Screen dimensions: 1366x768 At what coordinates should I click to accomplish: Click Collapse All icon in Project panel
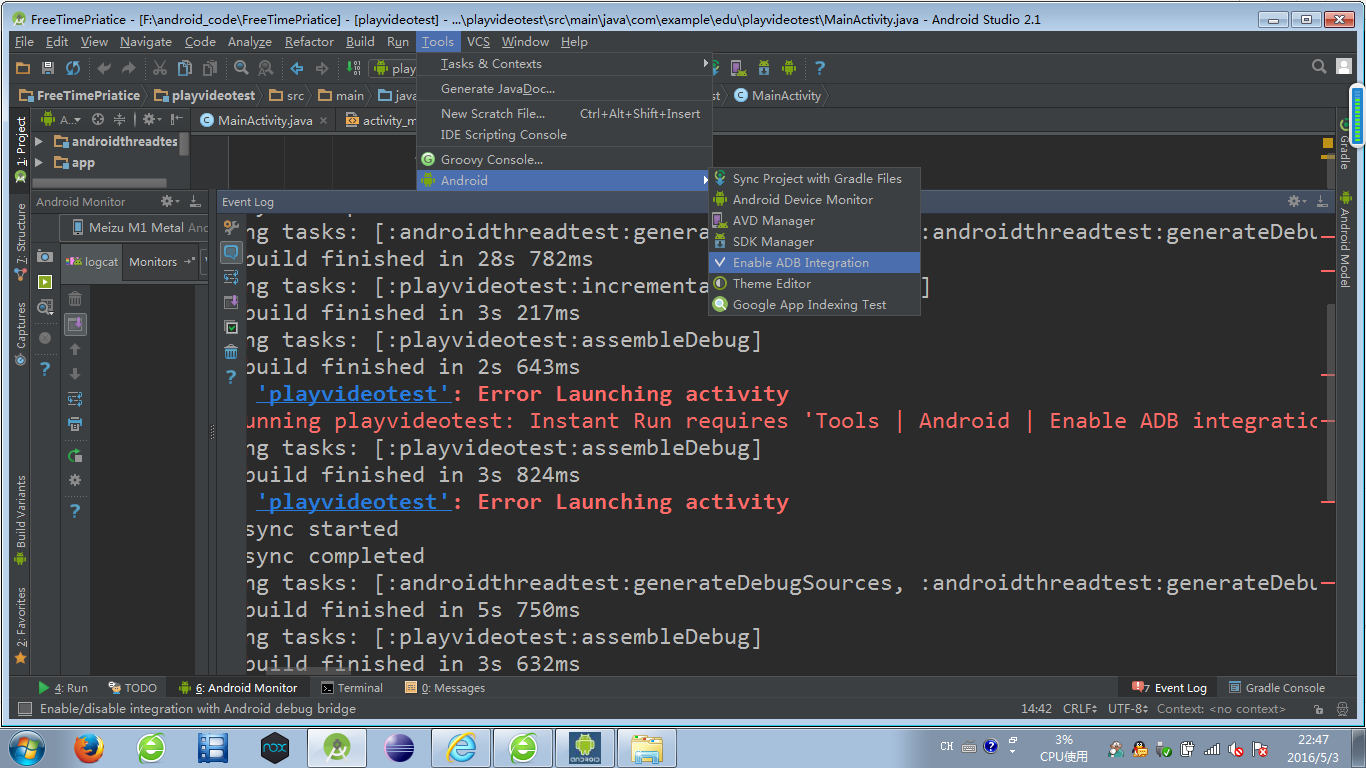pyautogui.click(x=121, y=119)
